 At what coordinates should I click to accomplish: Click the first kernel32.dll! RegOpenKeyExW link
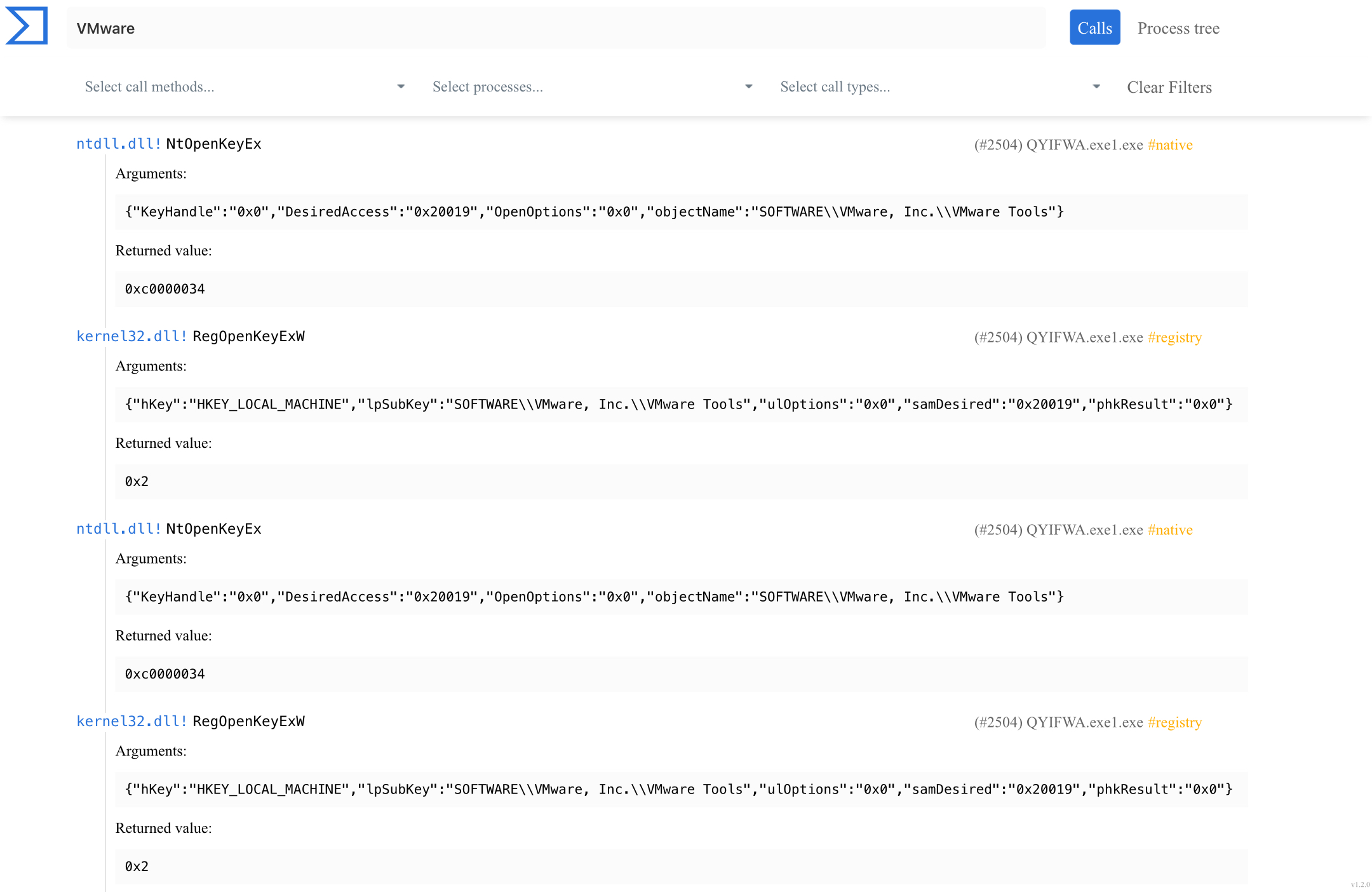tap(191, 337)
